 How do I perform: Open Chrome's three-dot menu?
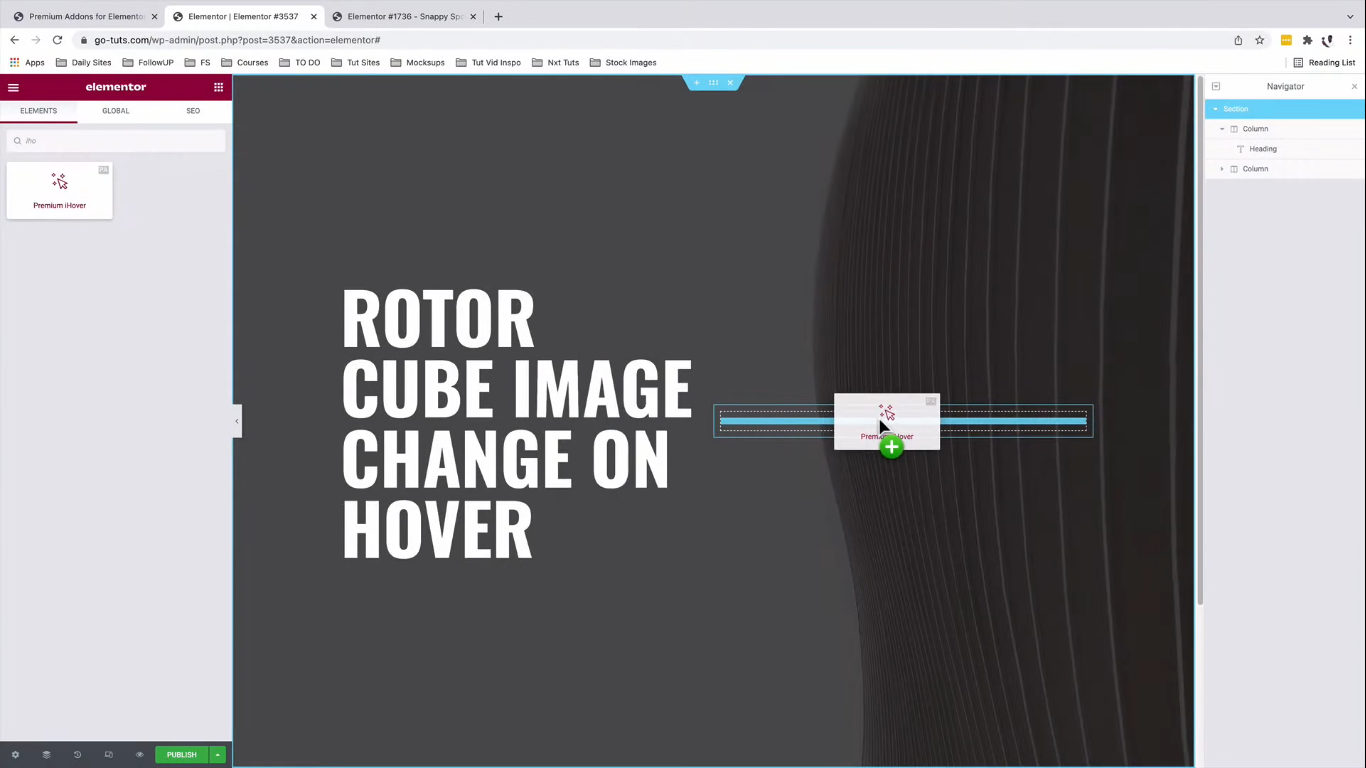click(1350, 40)
